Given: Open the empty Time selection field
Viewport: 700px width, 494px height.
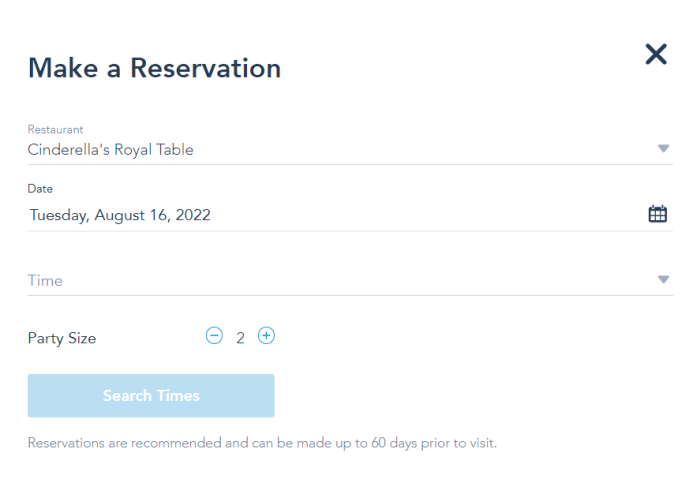Looking at the screenshot, I should click(350, 280).
